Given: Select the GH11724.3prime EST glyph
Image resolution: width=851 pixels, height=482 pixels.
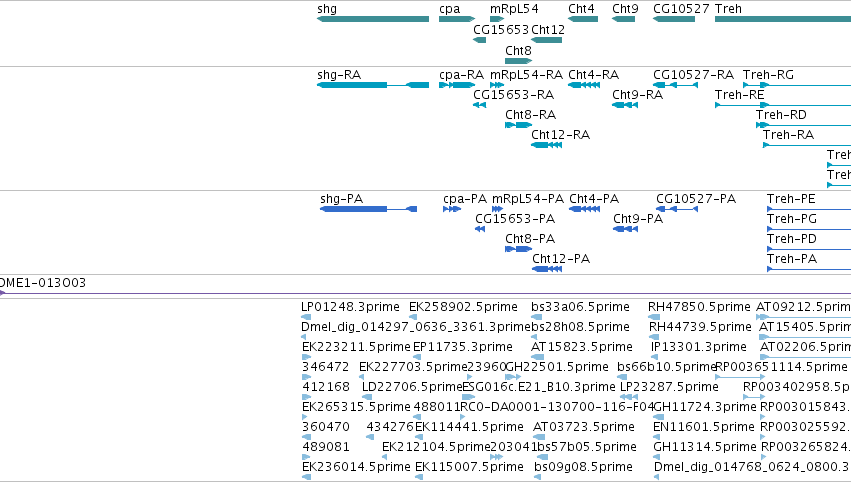Looking at the screenshot, I should (659, 417).
